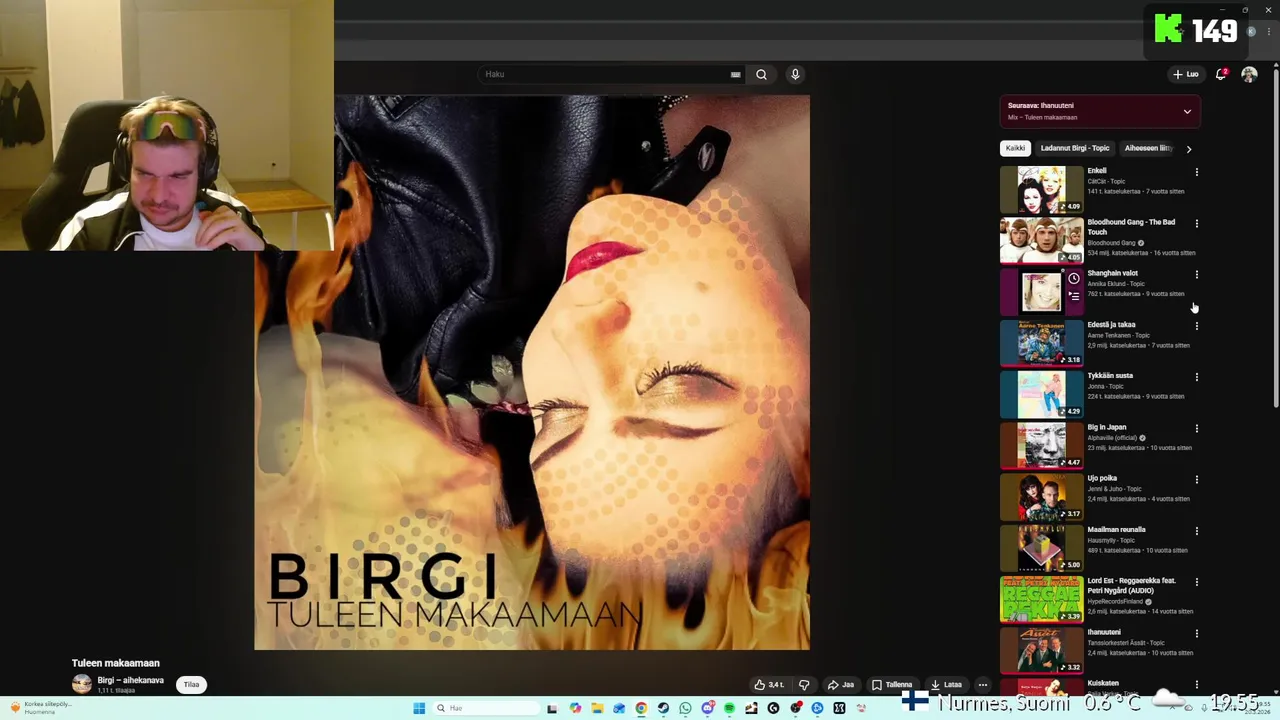The width and height of the screenshot is (1280, 720).
Task: Open the account avatar menu
Action: click(1249, 74)
